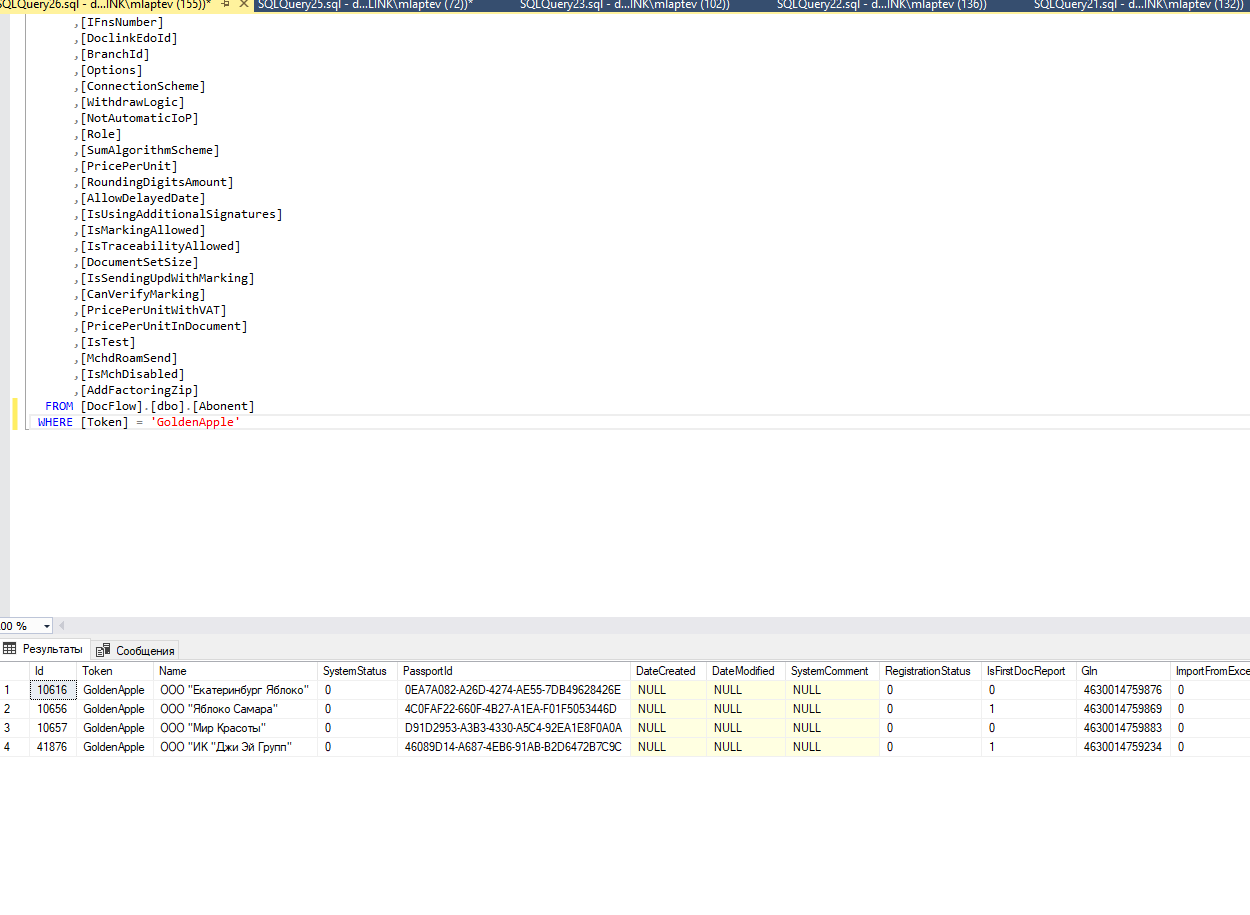Click the Token column header
1250x915 pixels.
115,671
